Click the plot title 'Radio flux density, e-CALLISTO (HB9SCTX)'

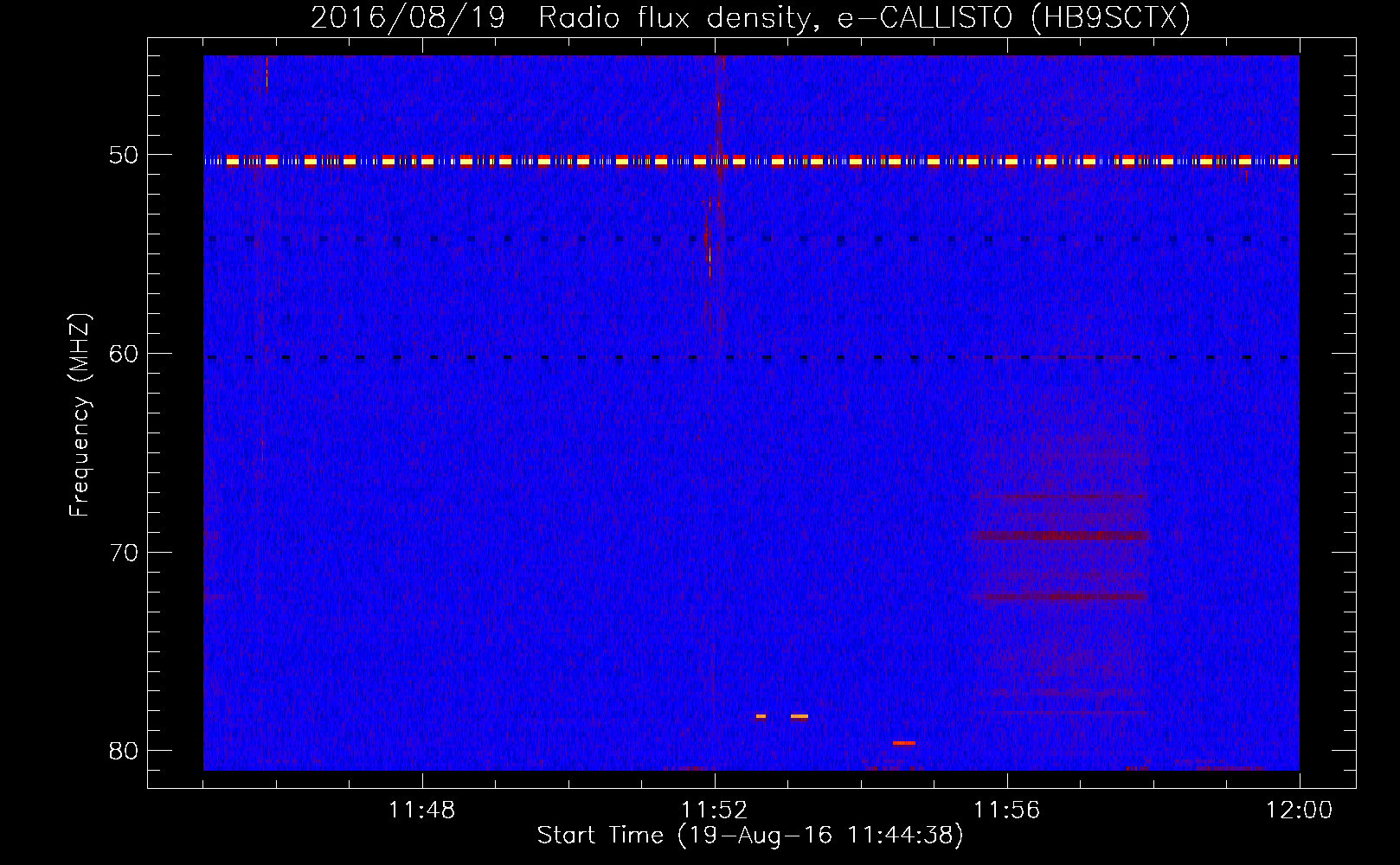(x=864, y=18)
